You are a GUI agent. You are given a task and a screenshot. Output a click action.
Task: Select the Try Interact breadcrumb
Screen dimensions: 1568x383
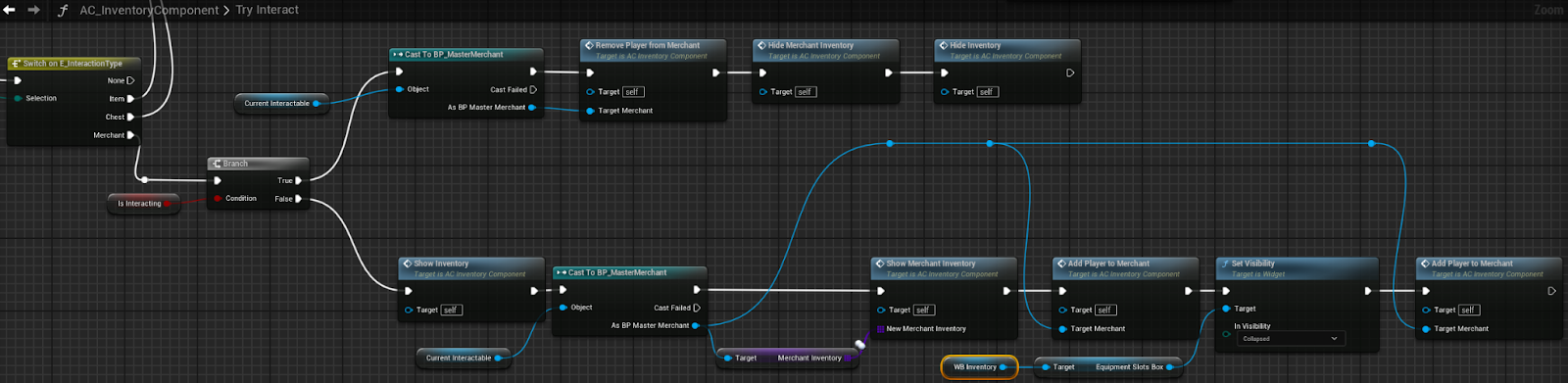(x=267, y=10)
